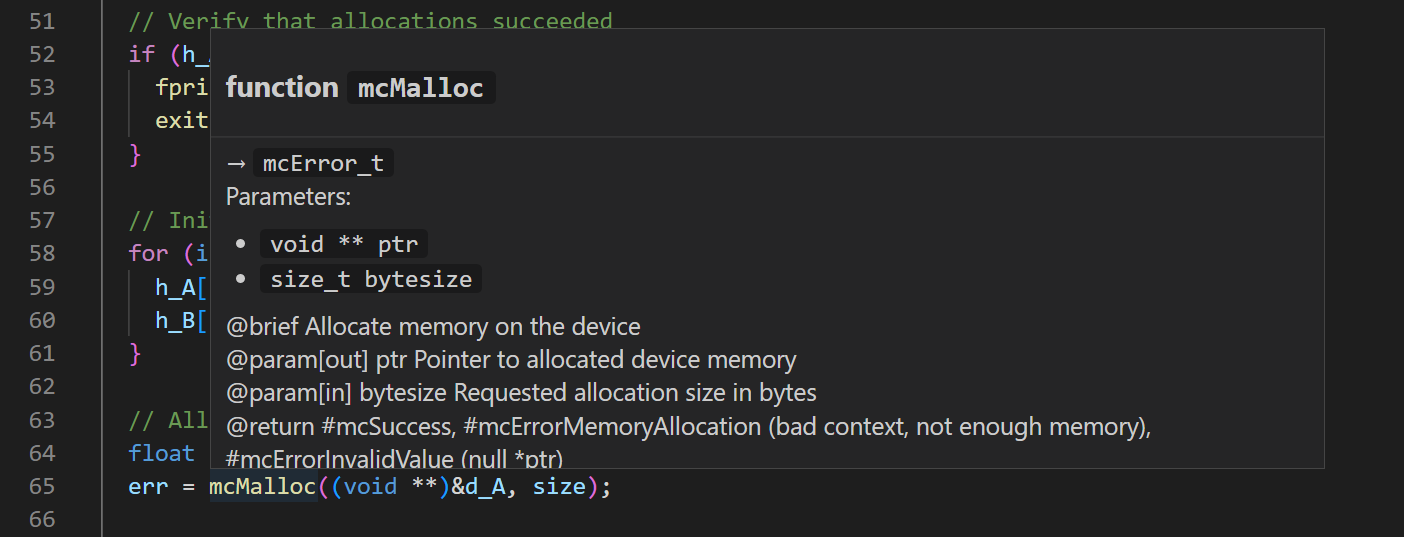Click the if keyword on line 52
This screenshot has width=1404, height=537.
(141, 54)
